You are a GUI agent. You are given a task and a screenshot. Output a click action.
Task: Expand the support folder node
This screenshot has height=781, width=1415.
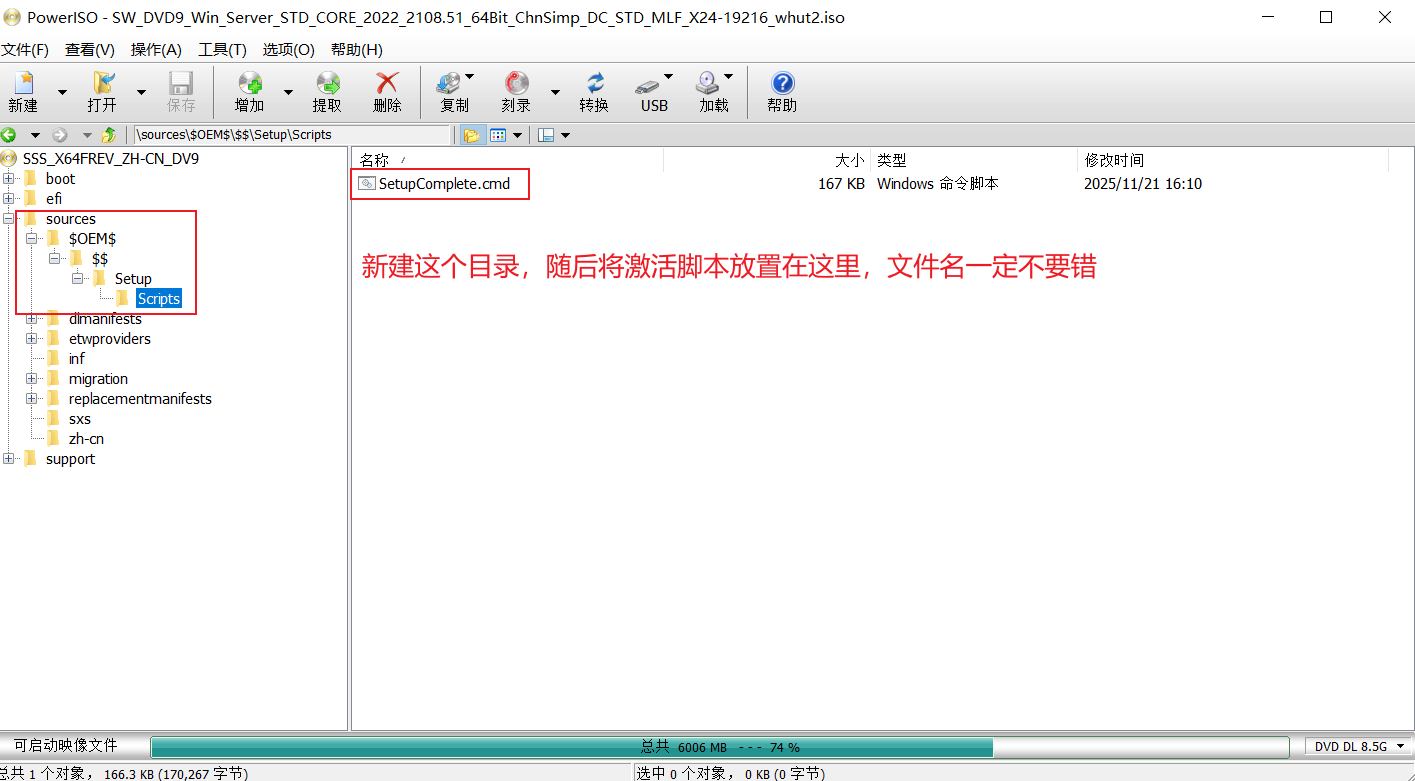(x=9, y=459)
